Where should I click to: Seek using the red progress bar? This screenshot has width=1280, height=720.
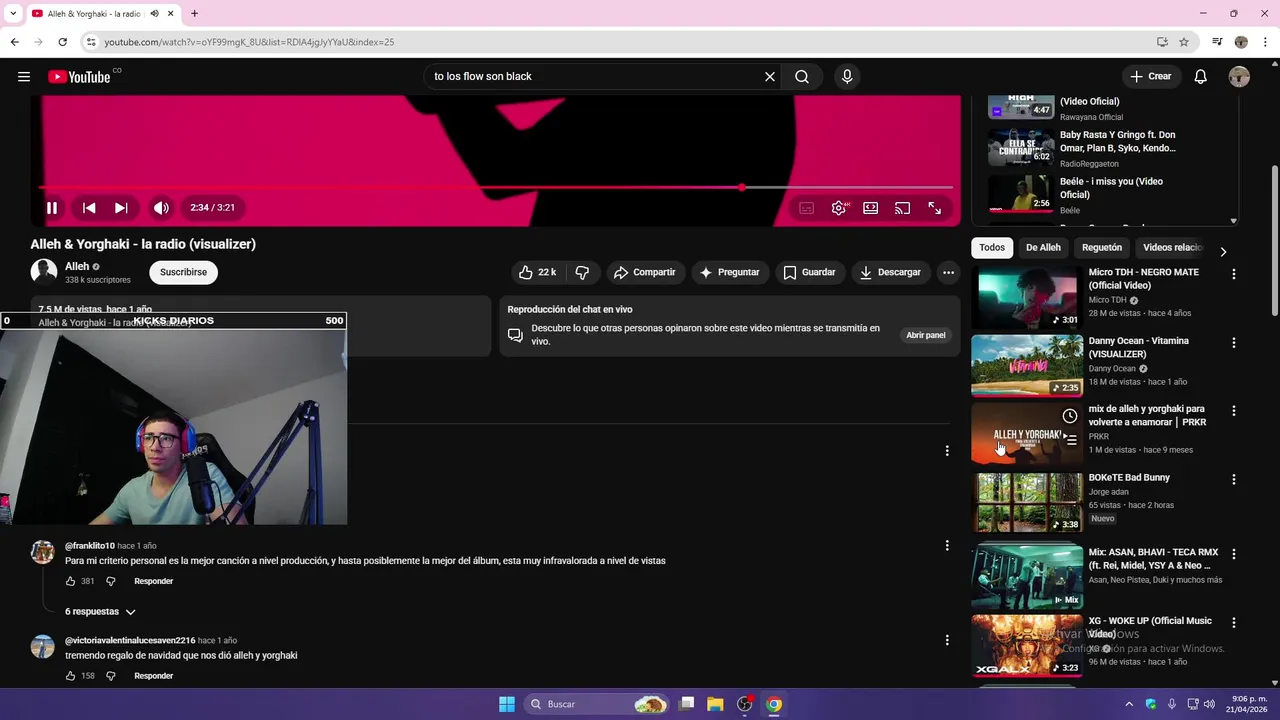(x=495, y=187)
